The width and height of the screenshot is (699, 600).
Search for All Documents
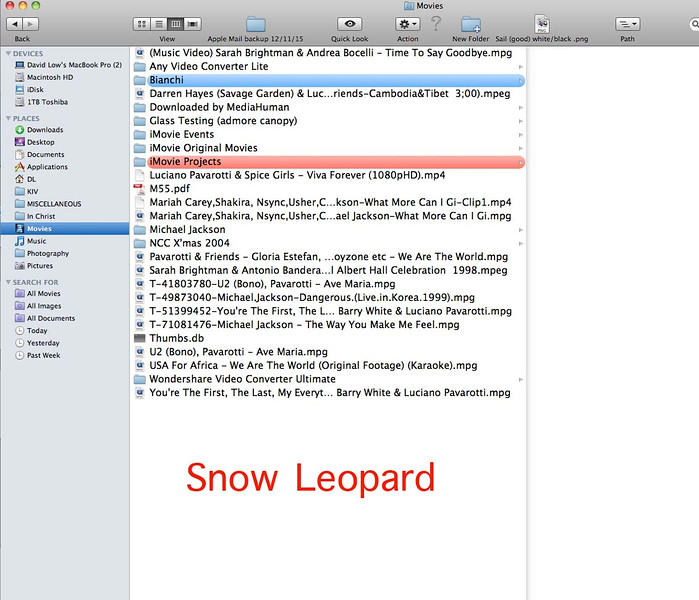[45, 318]
